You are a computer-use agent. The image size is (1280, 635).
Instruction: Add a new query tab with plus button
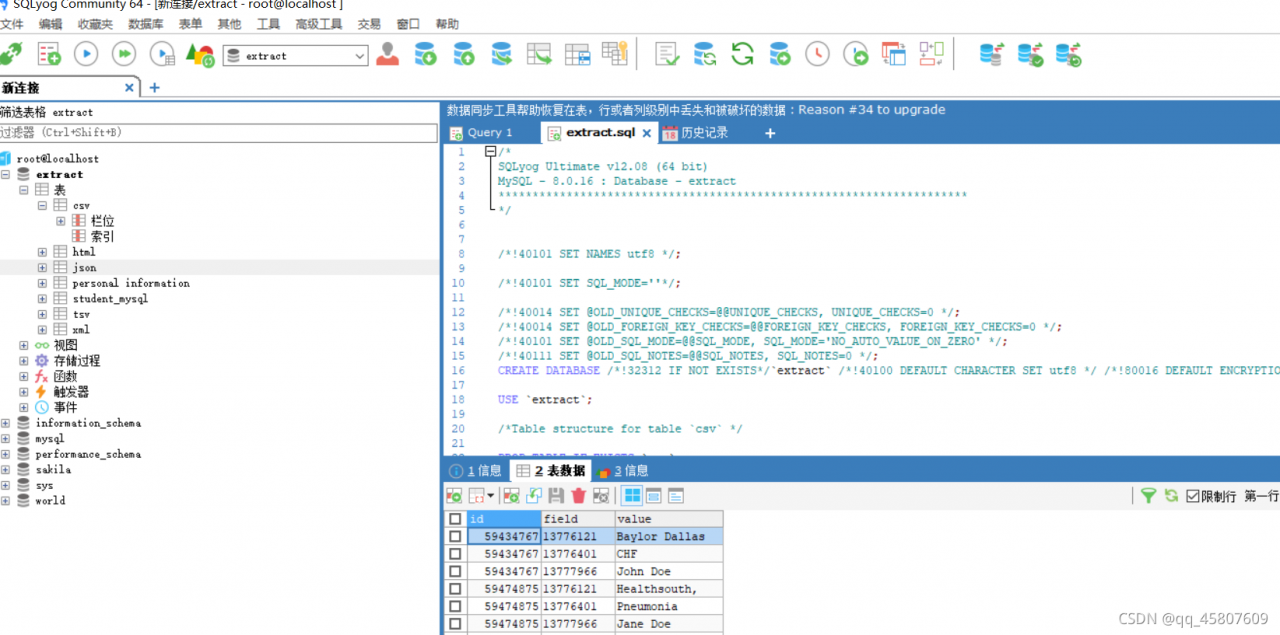coord(769,133)
